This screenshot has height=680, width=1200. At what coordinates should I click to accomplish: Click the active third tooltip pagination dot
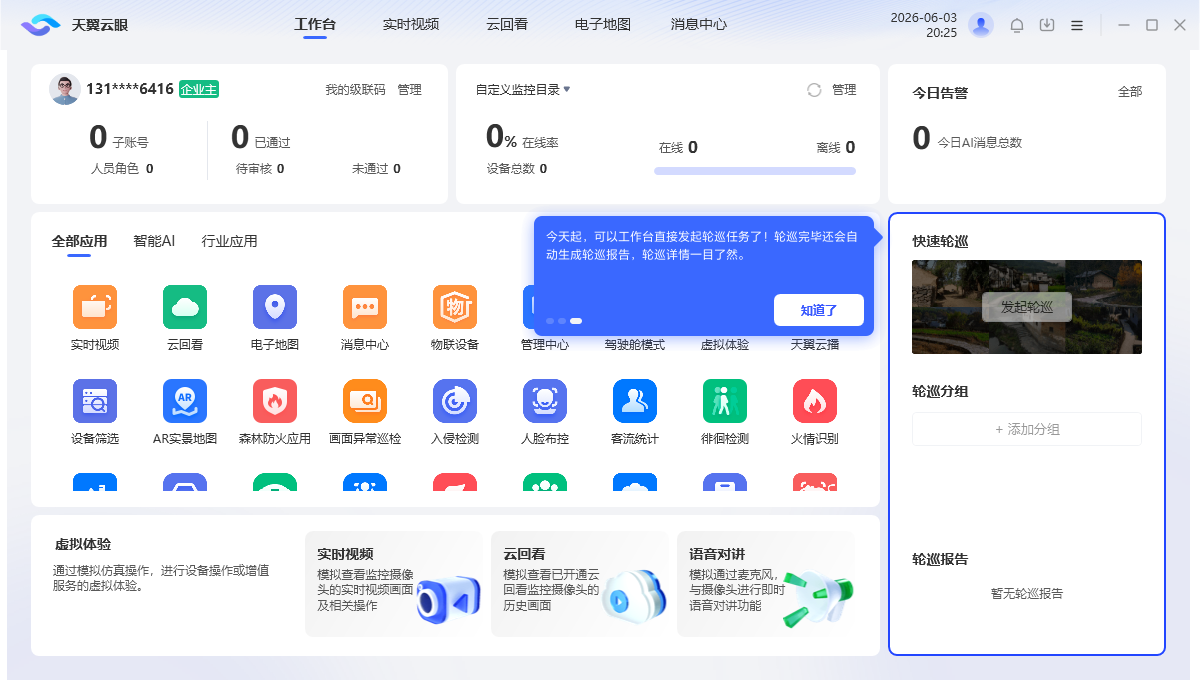tap(576, 321)
